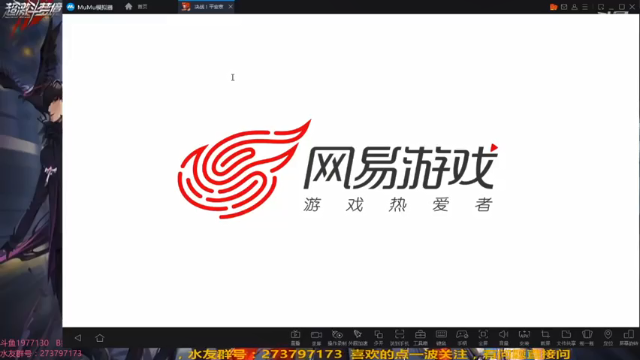Screen dimensions: 640x360
Task: Open the orange folder icon in title bar
Action: (x=553, y=7)
